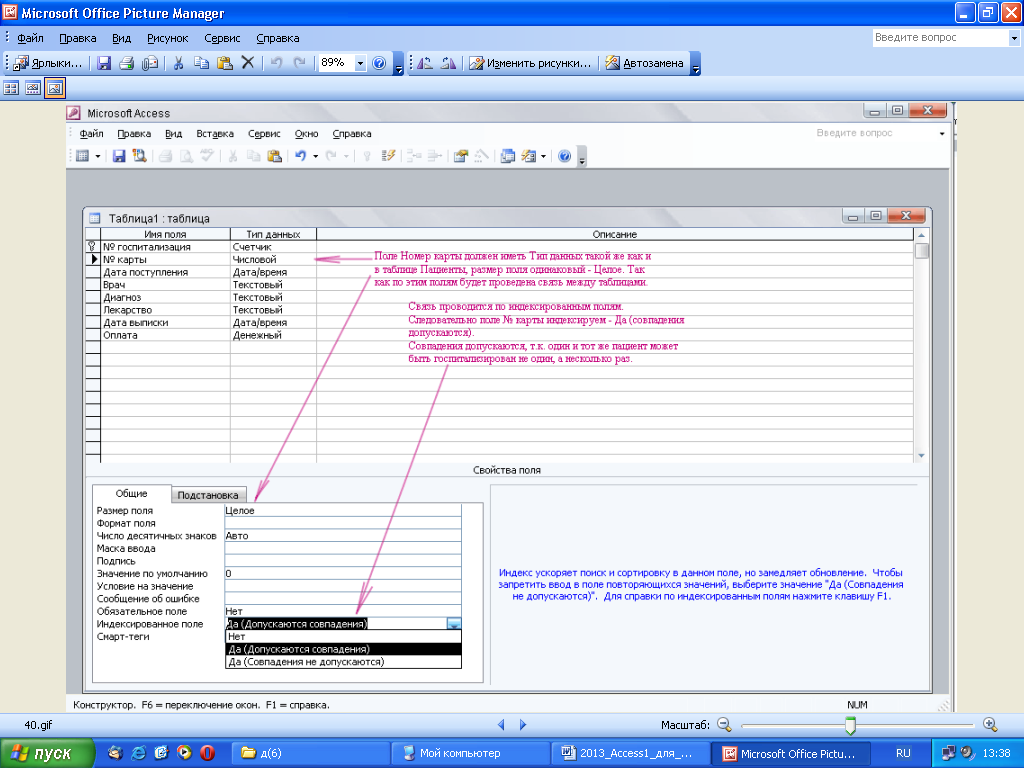
Task: Click the Save icon in the Access toolbar
Action: pos(119,156)
